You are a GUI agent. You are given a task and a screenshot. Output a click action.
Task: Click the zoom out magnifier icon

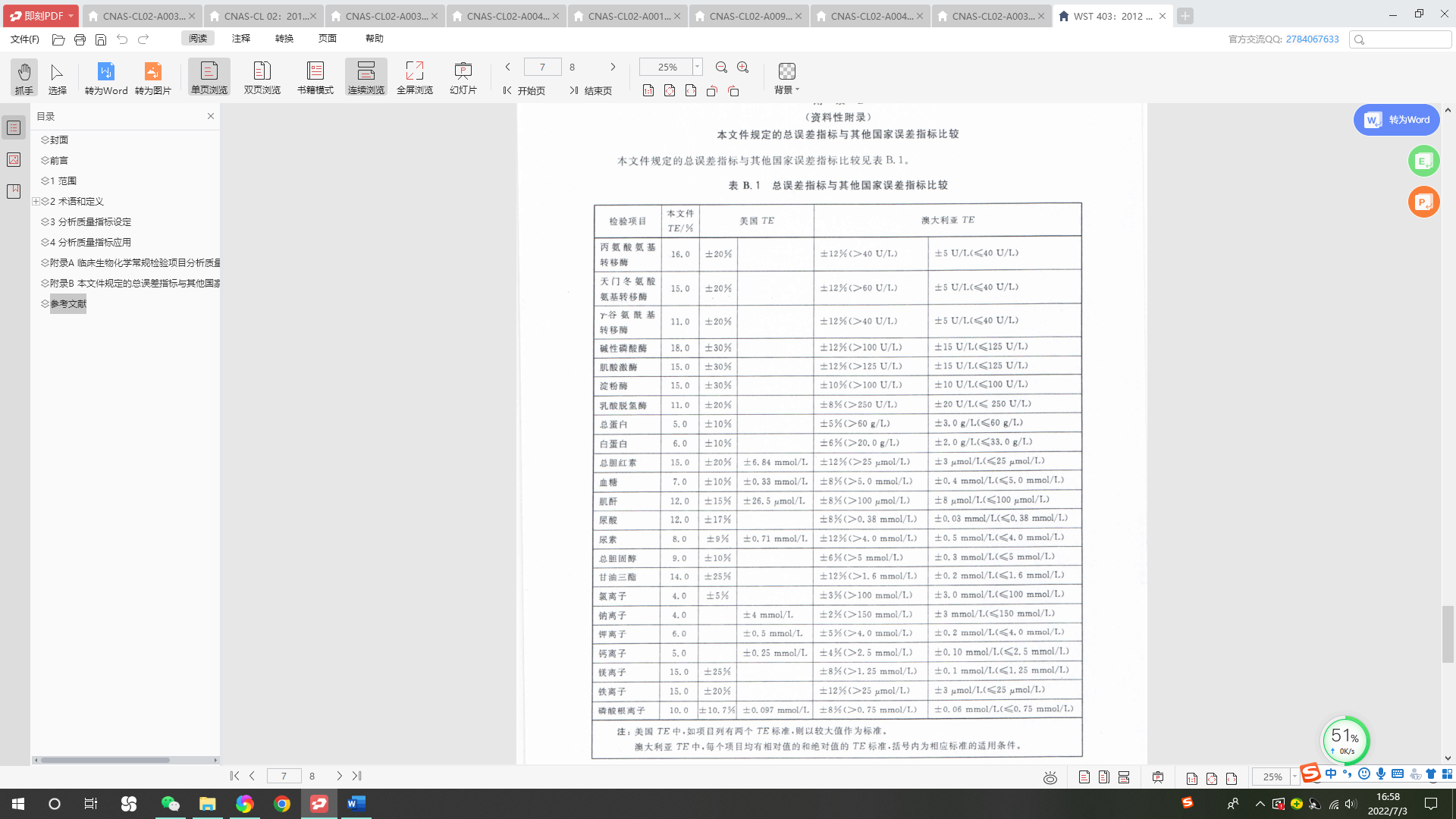(x=721, y=67)
